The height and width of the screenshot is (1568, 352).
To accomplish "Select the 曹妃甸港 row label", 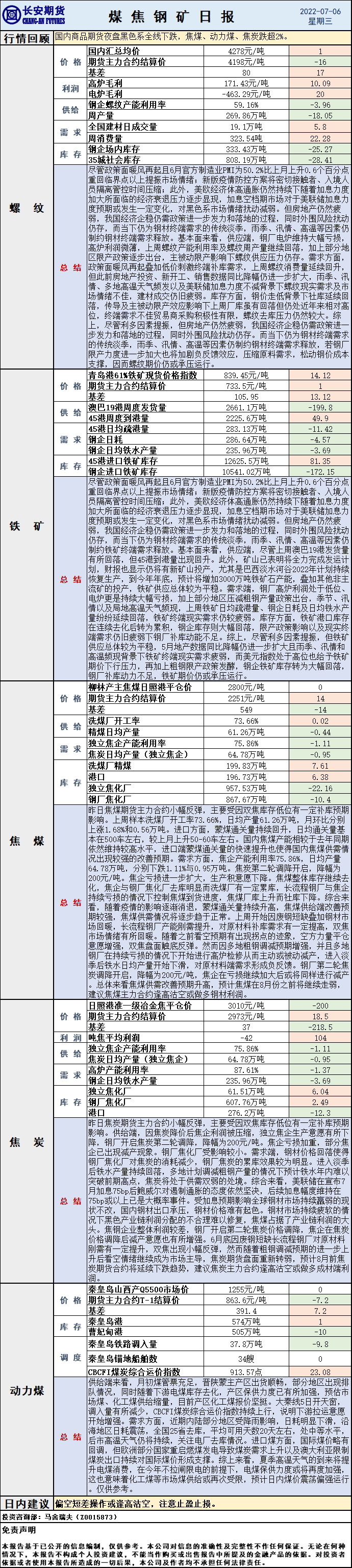I will pyautogui.click(x=105, y=1332).
